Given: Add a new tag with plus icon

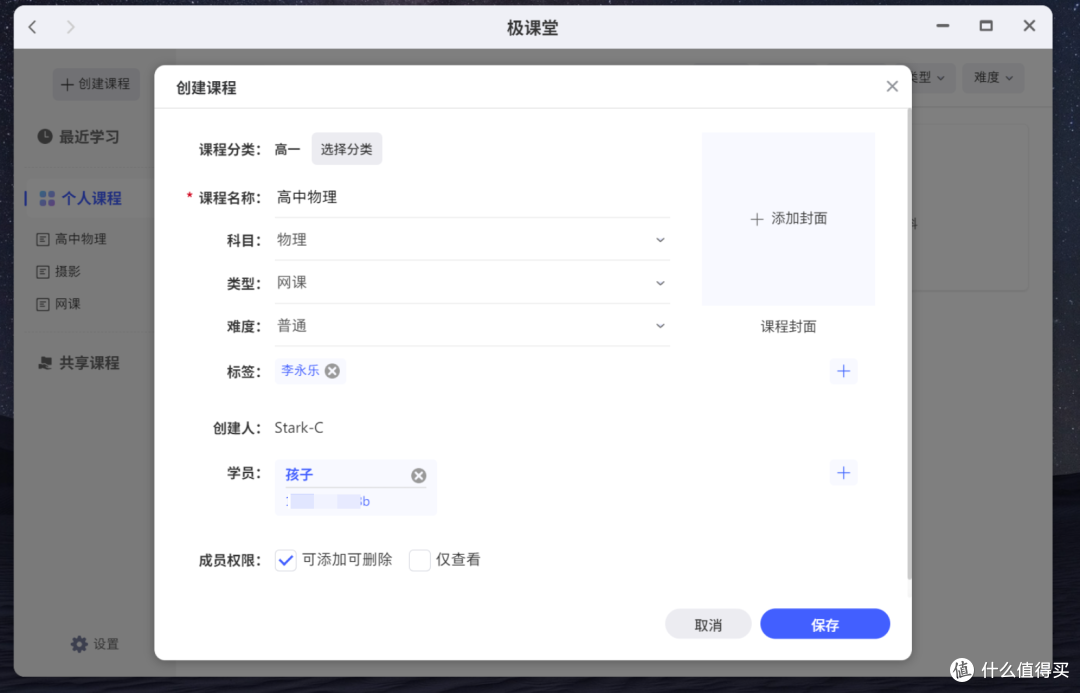Looking at the screenshot, I should (x=843, y=371).
